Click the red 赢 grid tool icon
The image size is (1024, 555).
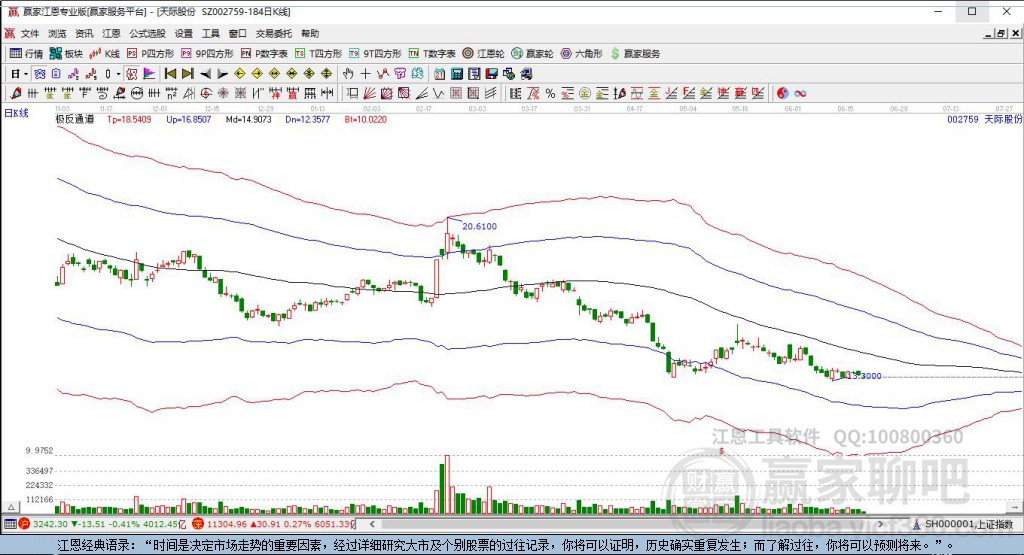[x=293, y=93]
